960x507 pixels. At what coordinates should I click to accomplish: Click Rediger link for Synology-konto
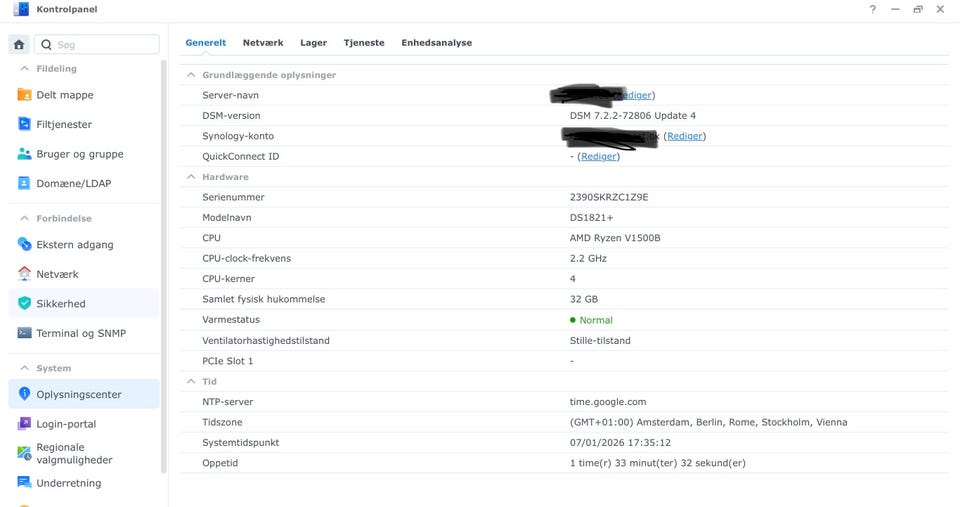pos(684,136)
